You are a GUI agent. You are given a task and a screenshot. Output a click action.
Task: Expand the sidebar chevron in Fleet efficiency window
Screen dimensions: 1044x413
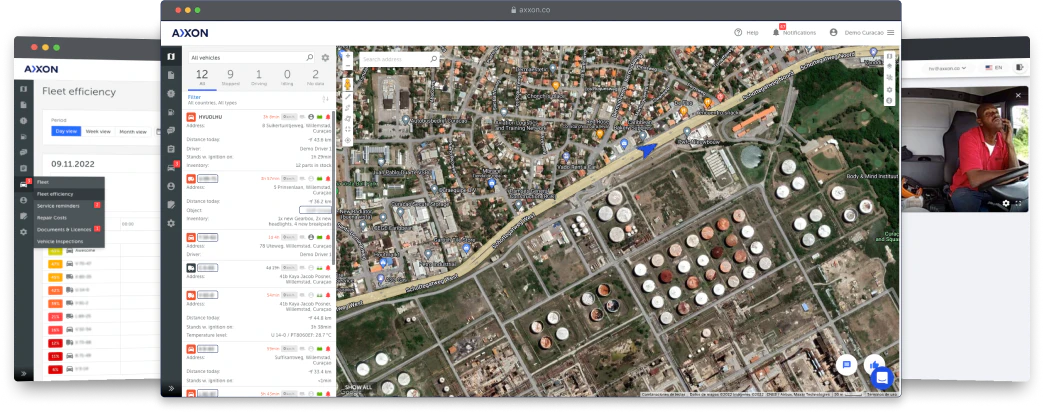point(24,373)
